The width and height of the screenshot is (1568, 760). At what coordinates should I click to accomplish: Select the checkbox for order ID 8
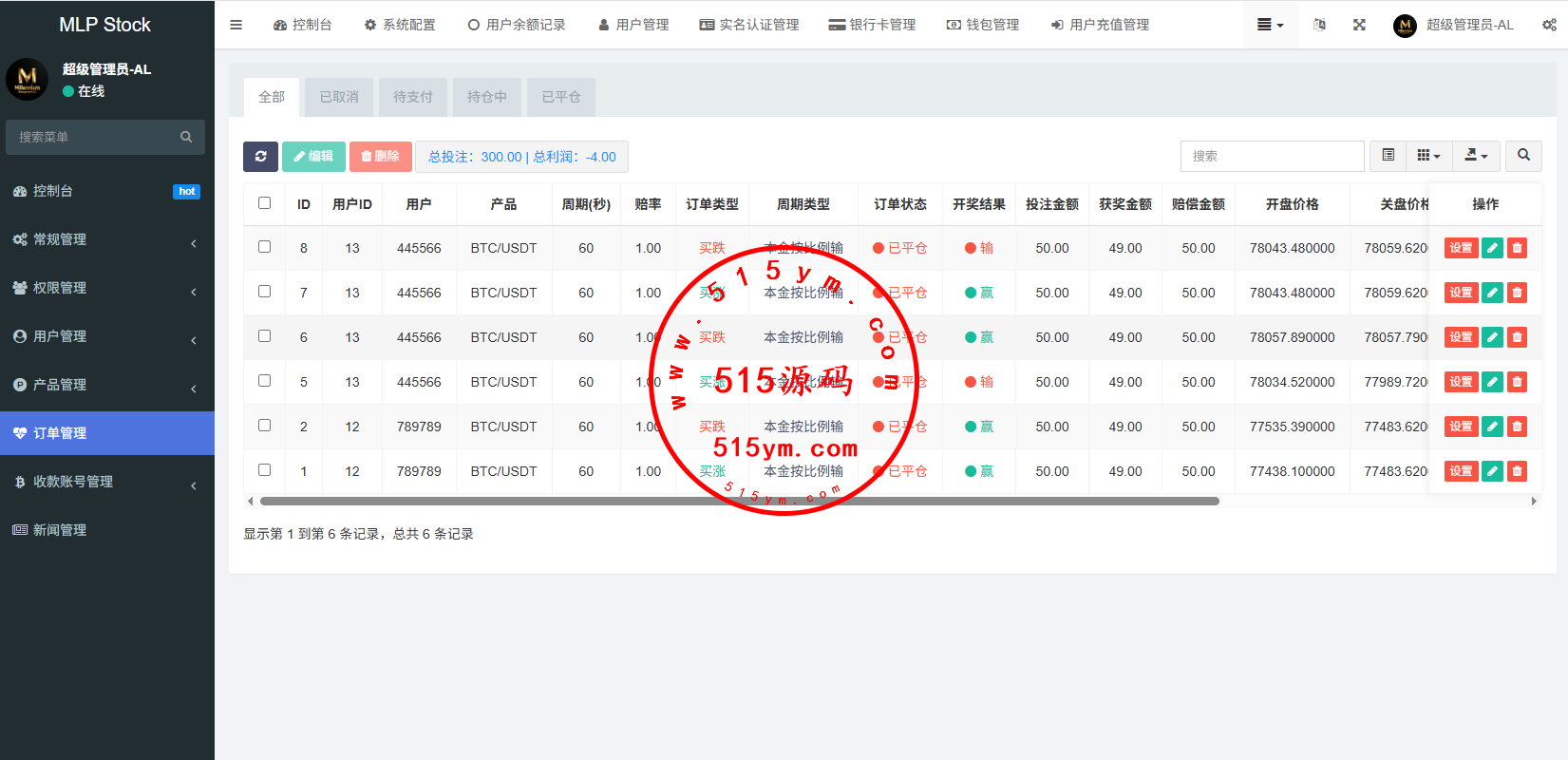pyautogui.click(x=264, y=247)
